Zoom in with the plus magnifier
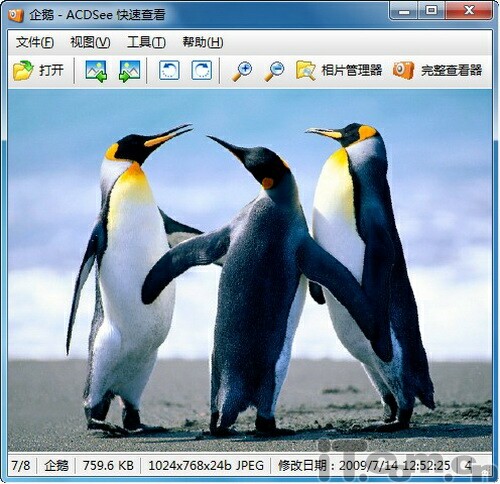 pyautogui.click(x=242, y=71)
